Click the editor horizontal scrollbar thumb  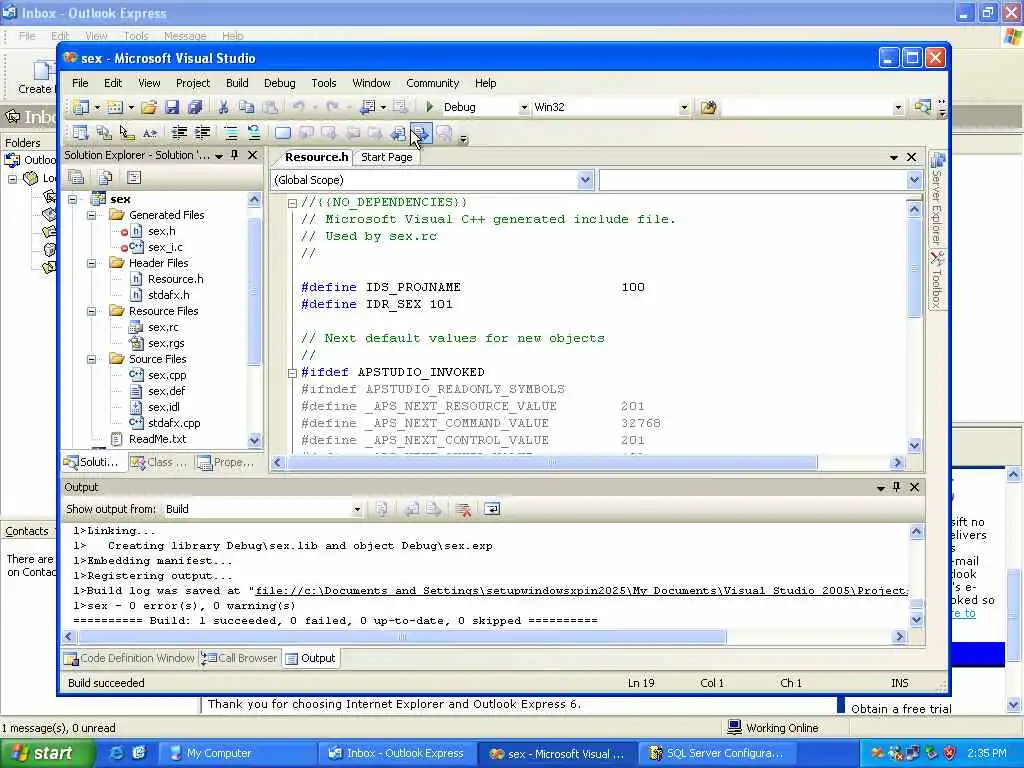[x=552, y=462]
